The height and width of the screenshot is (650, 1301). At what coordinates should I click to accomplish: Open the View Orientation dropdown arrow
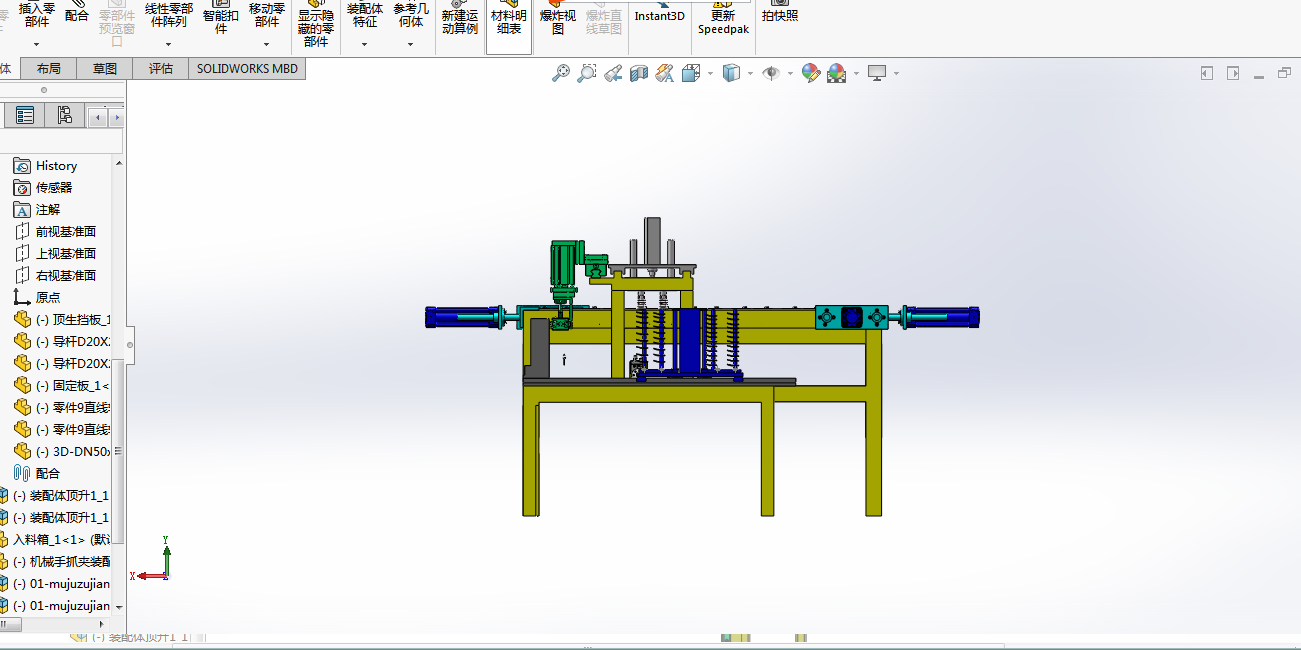pos(710,73)
